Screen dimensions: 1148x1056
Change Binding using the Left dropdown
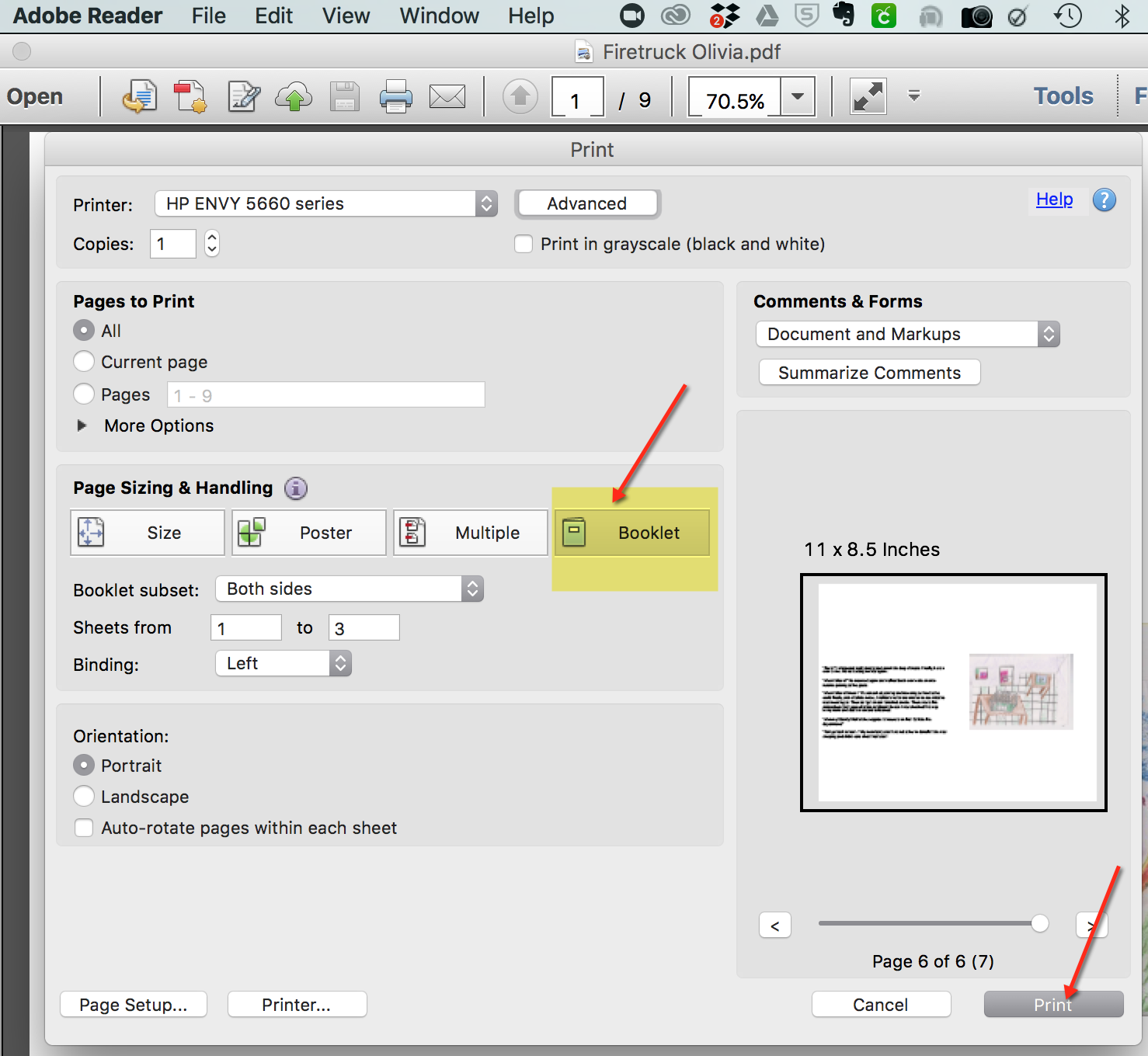click(x=283, y=663)
